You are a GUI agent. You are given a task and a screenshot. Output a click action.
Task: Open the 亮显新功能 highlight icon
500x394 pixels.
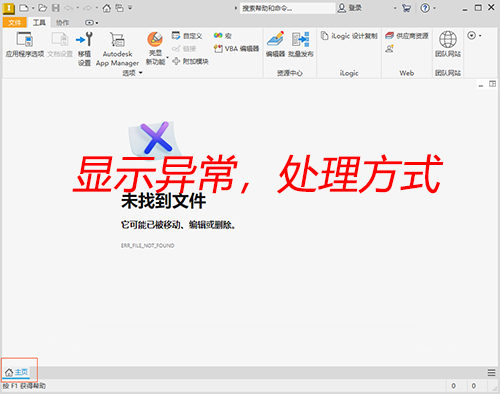click(x=155, y=48)
